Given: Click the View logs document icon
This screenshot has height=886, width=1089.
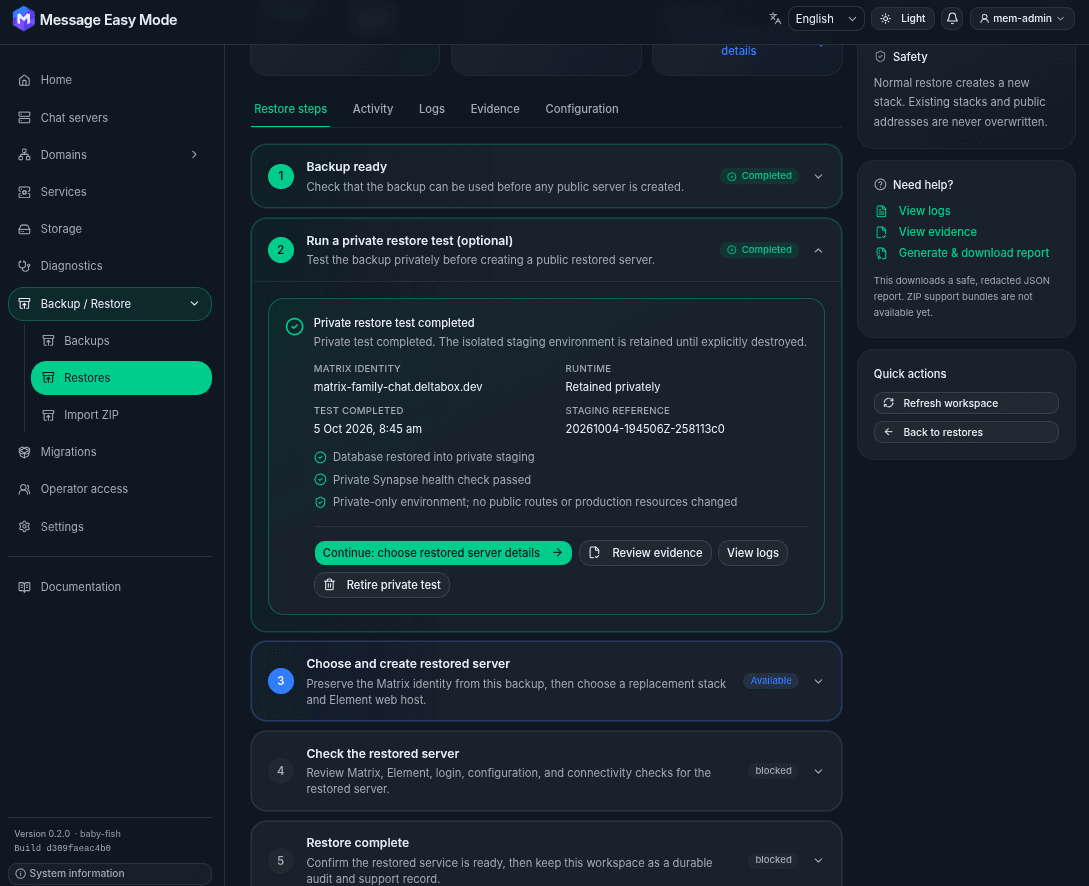Looking at the screenshot, I should pyautogui.click(x=881, y=211).
